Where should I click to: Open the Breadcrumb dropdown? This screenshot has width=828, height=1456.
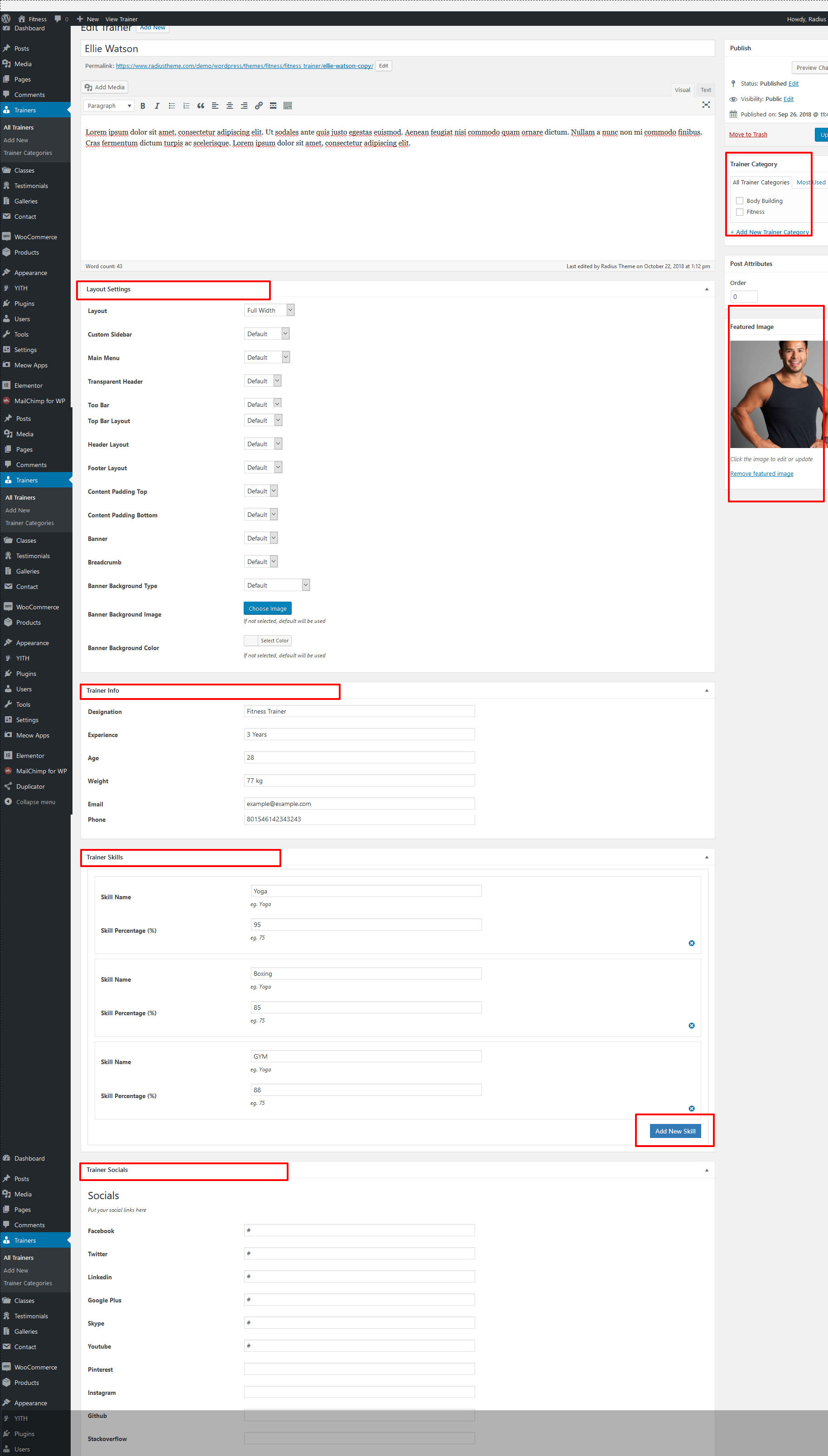pos(260,561)
